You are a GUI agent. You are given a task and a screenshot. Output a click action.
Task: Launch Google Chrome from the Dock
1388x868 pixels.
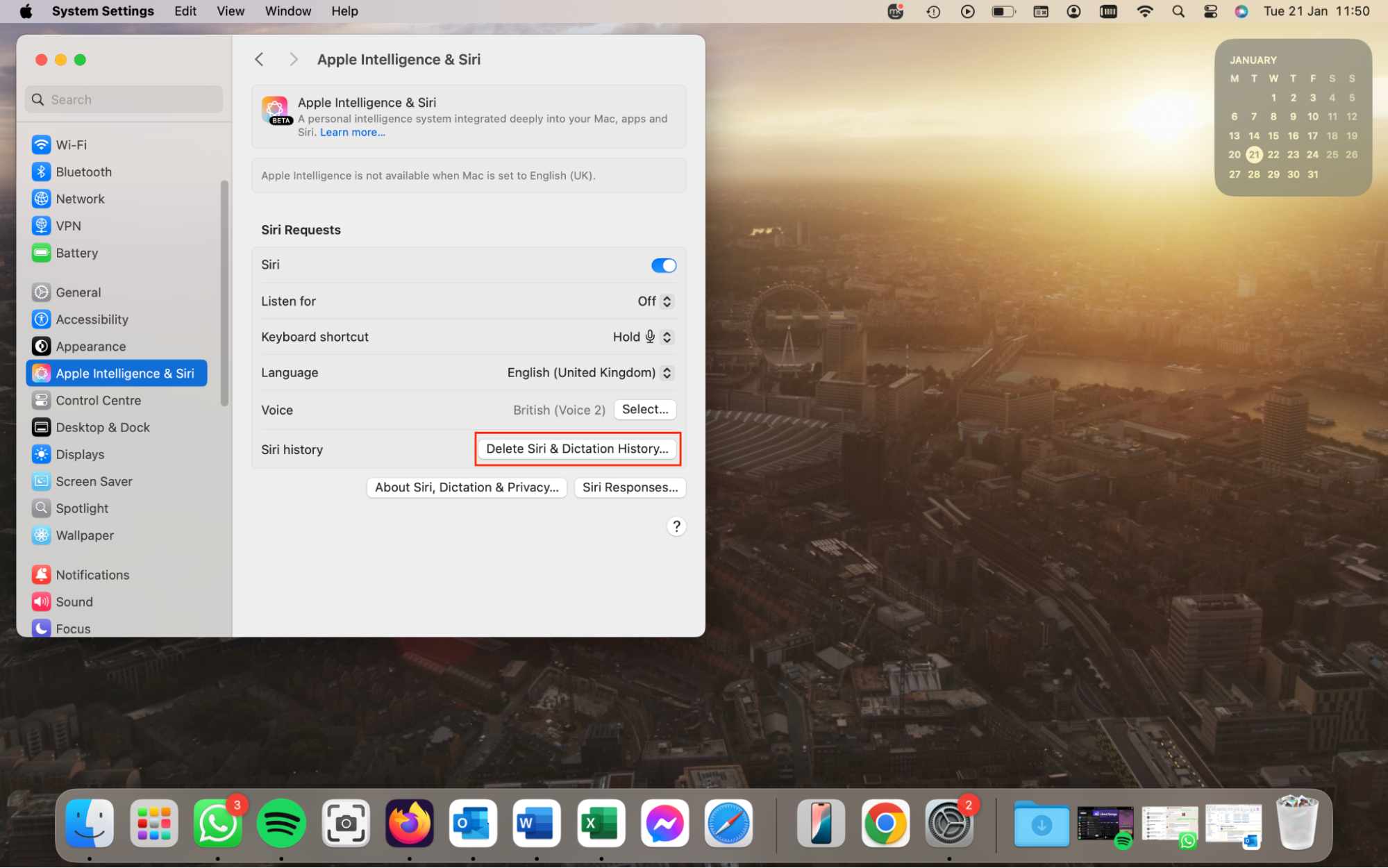point(885,824)
